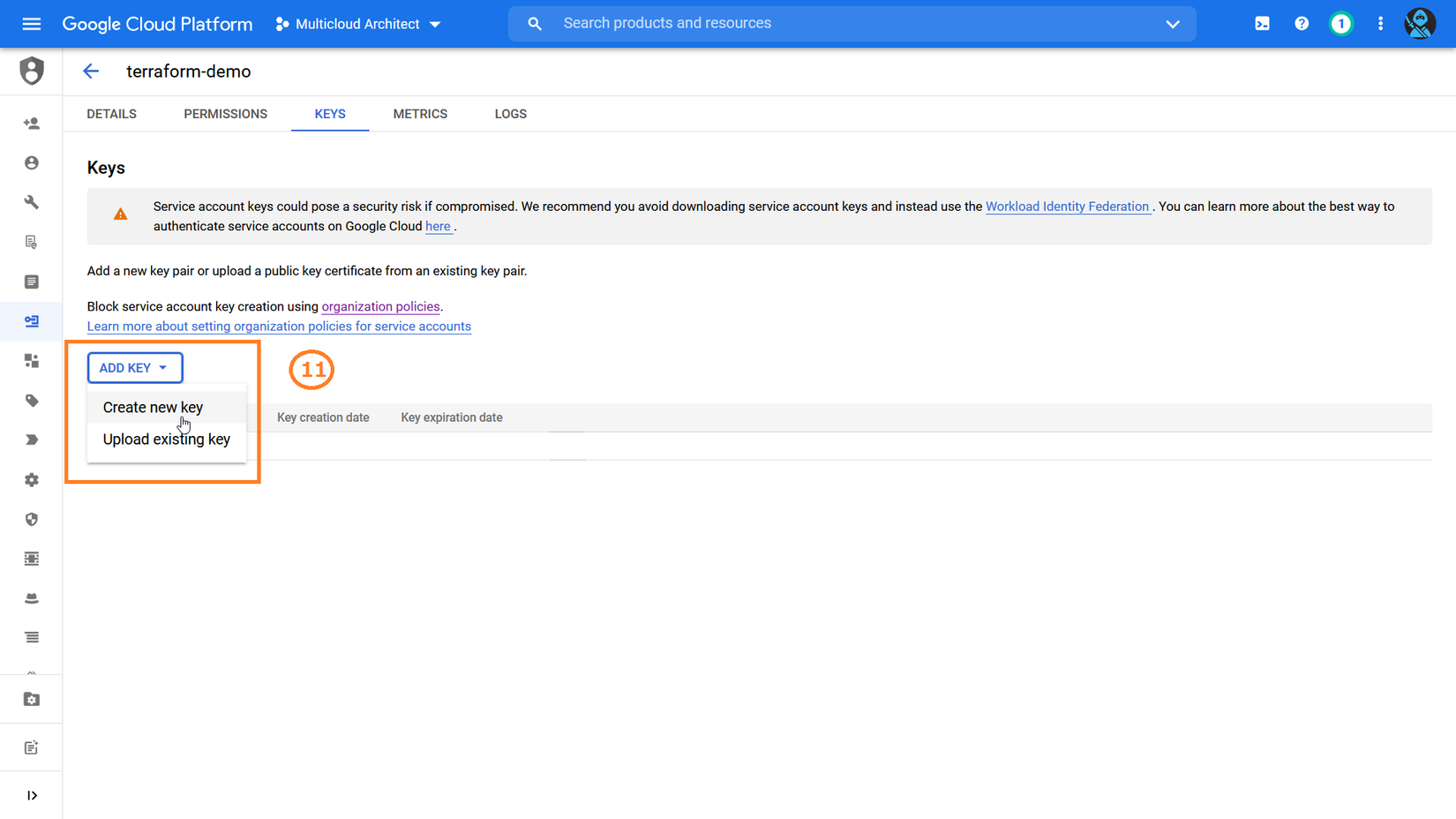1456x819 pixels.
Task: Open sidebar gear Settings icon
Action: pos(32,480)
